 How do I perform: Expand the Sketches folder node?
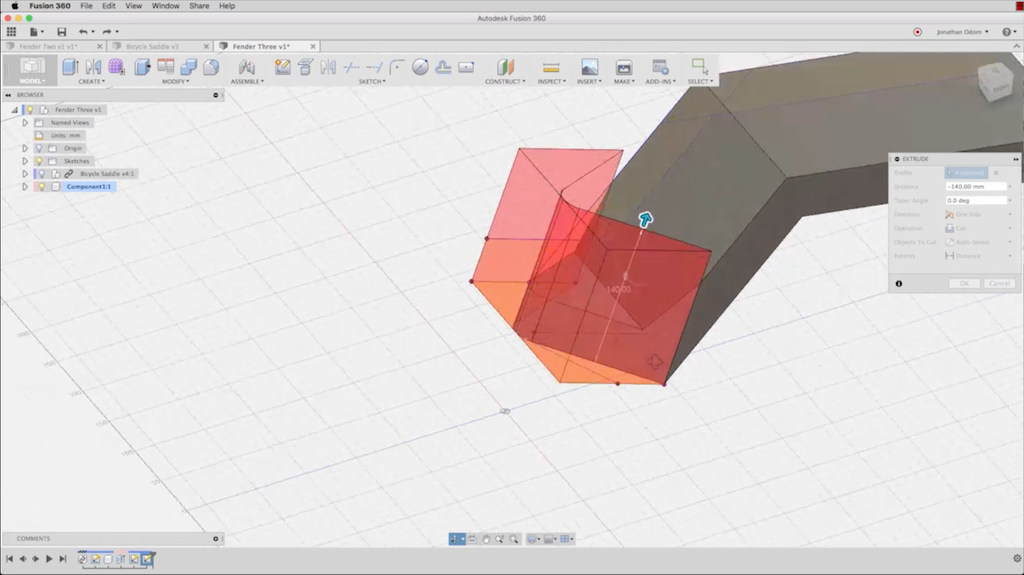coord(25,161)
